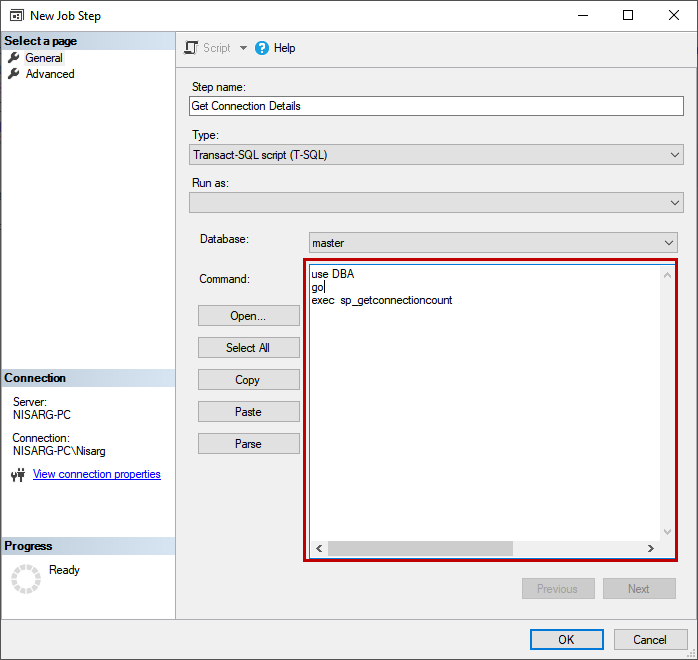This screenshot has width=698, height=660.
Task: Select the Advanced page
Action: [x=50, y=74]
